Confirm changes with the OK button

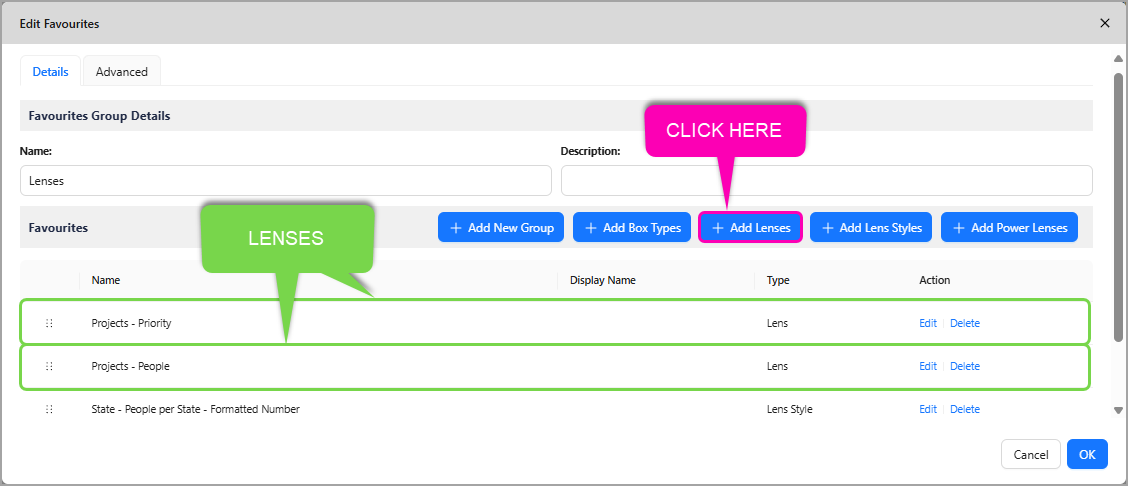click(1087, 454)
